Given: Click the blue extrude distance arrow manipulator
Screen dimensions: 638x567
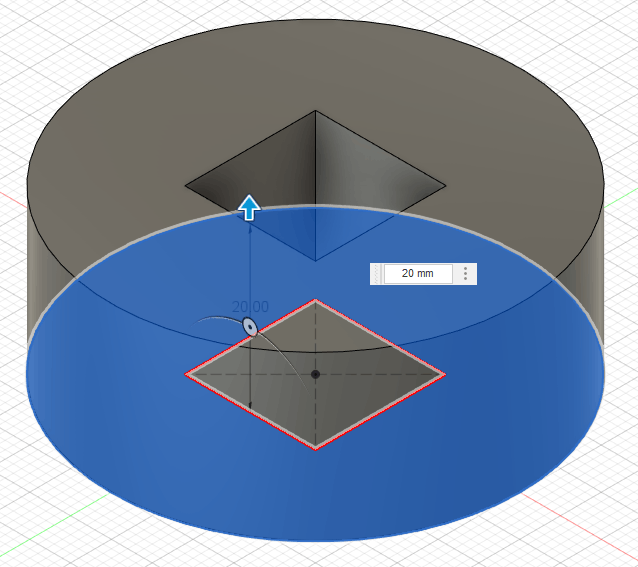Looking at the screenshot, I should pyautogui.click(x=249, y=207).
